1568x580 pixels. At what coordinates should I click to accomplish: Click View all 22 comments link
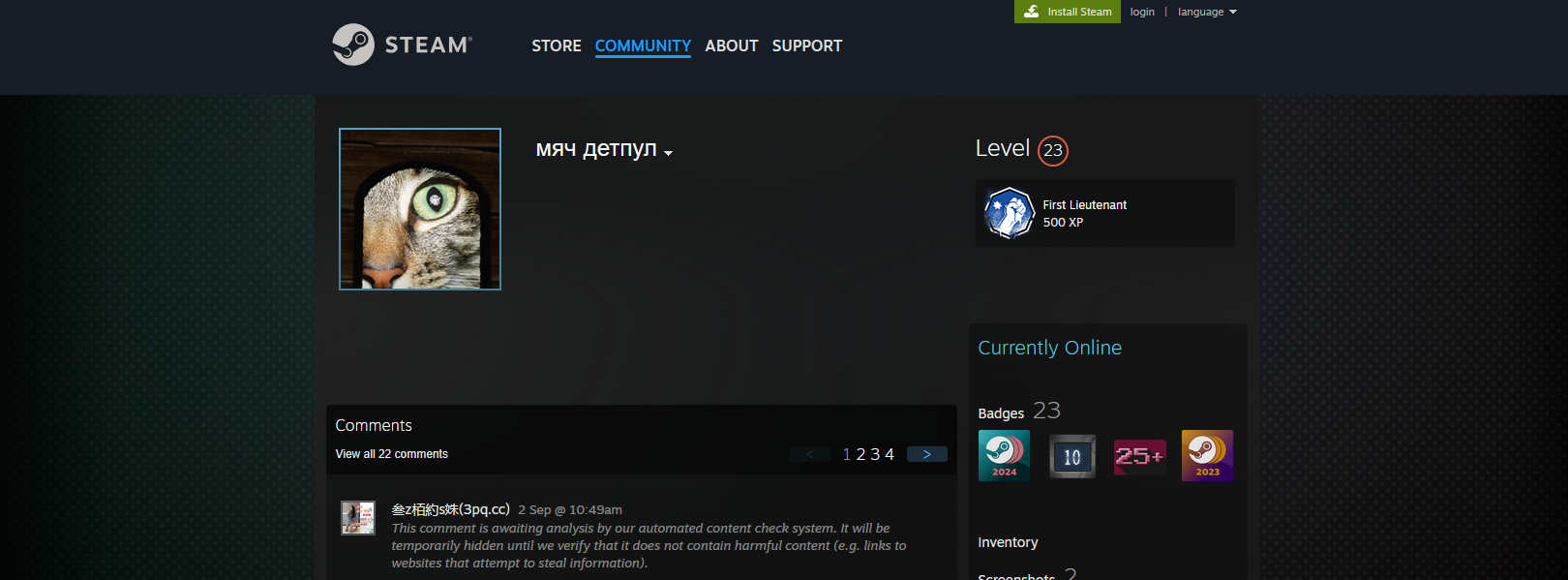(392, 454)
